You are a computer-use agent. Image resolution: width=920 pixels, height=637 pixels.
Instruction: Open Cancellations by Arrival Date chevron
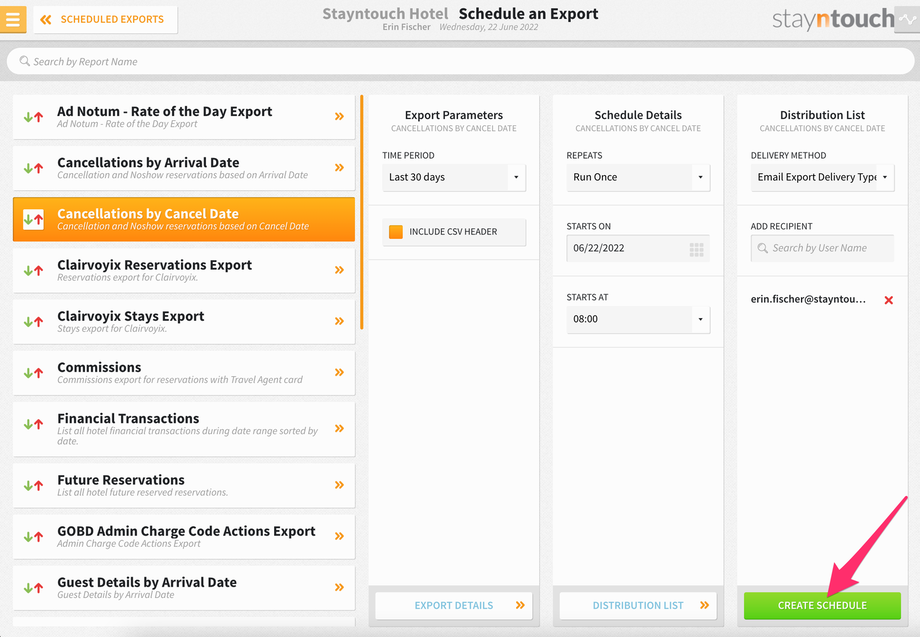click(339, 167)
